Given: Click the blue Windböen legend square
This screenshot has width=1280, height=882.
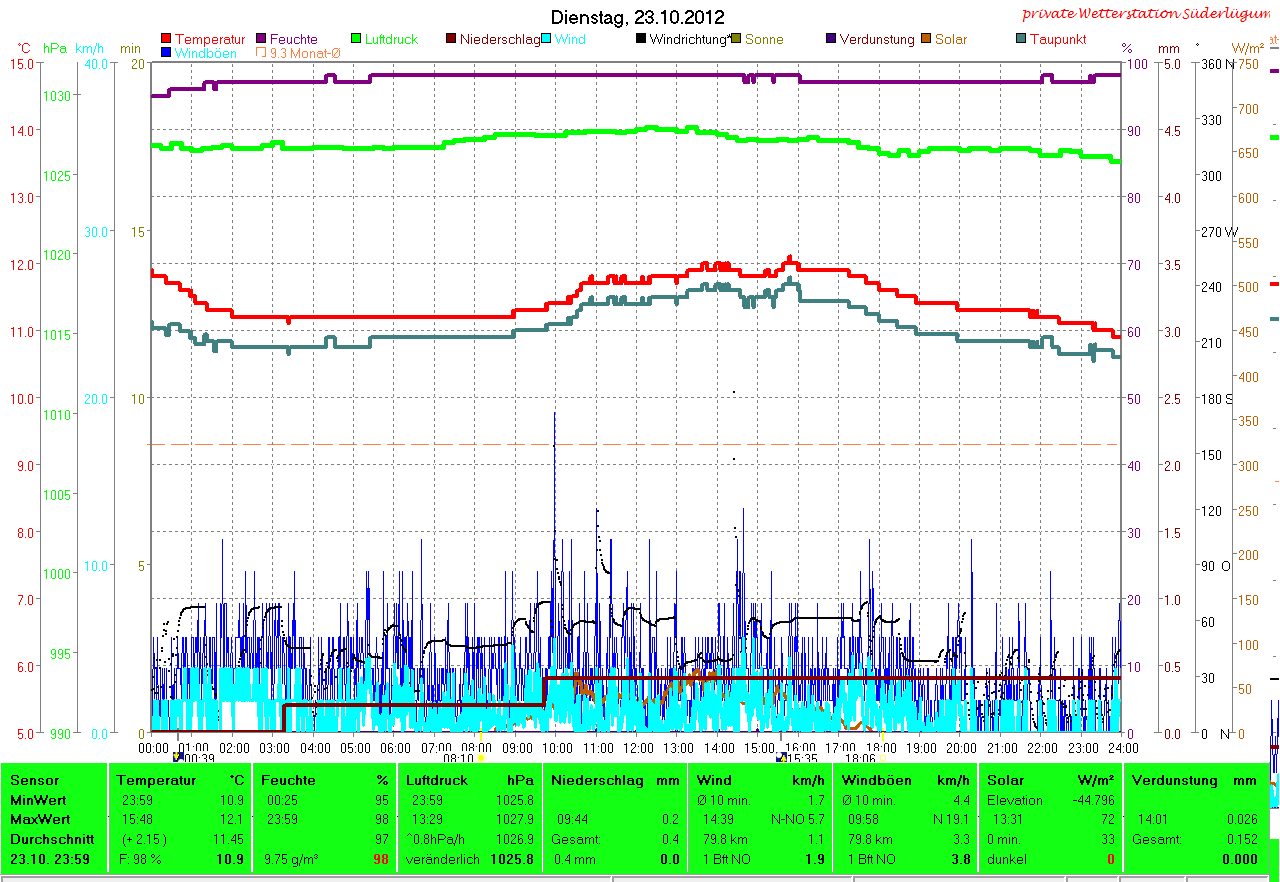Looking at the screenshot, I should (166, 53).
